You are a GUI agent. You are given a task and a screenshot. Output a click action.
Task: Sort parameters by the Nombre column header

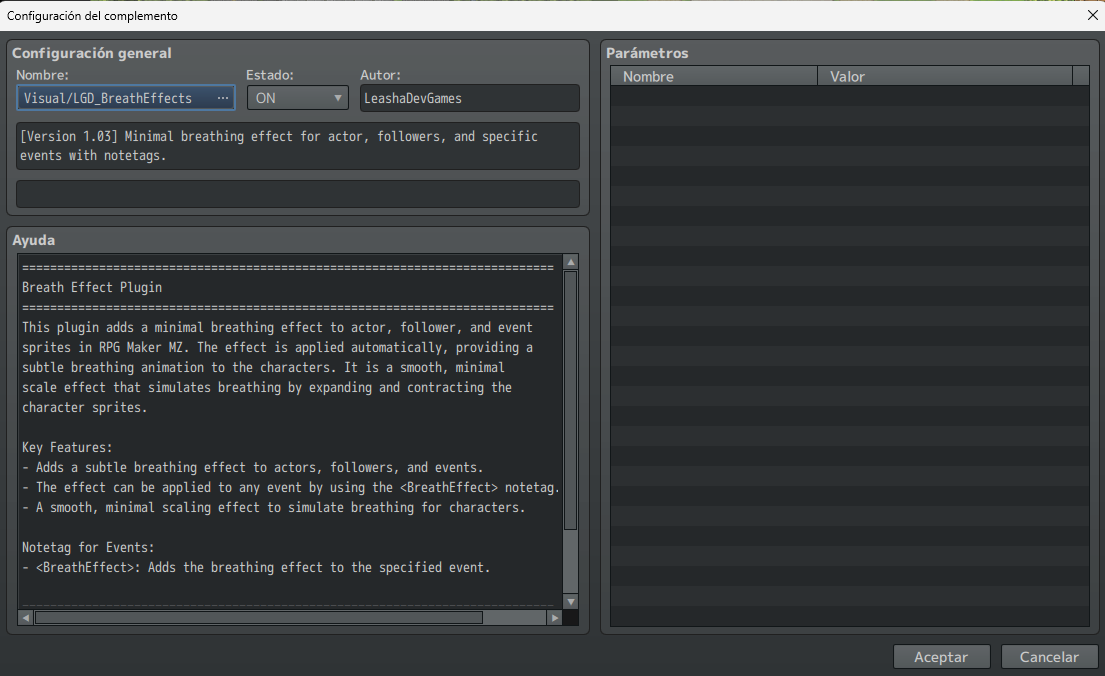click(x=714, y=76)
